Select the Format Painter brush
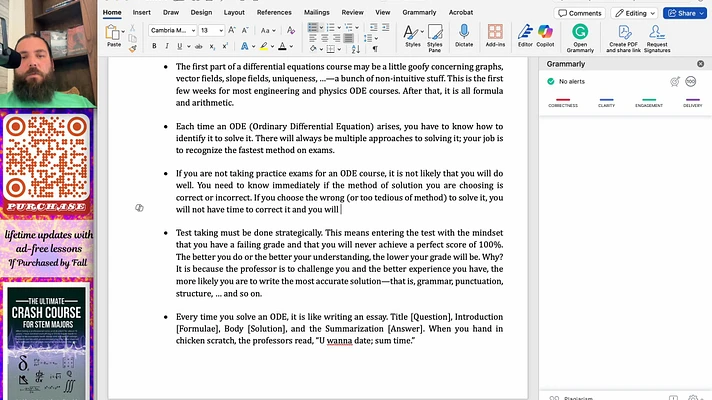712x400 pixels. tap(133, 49)
